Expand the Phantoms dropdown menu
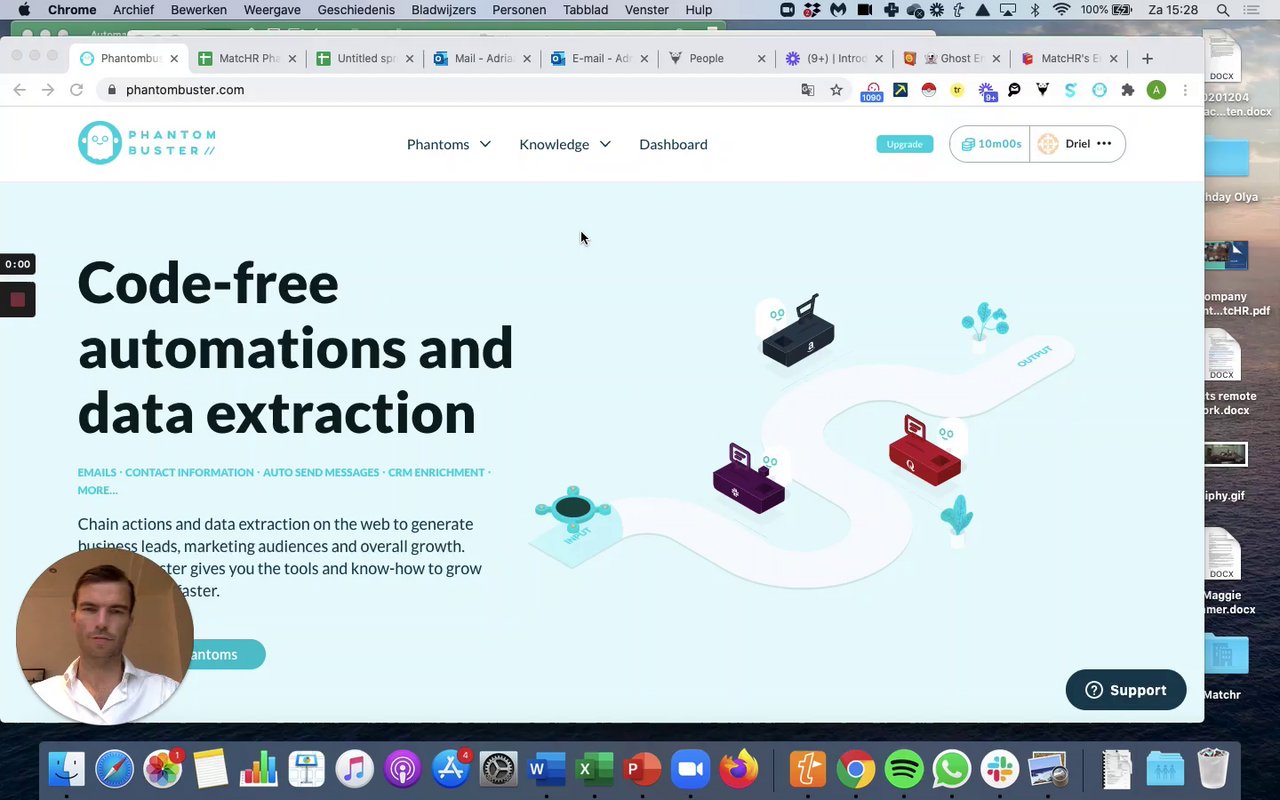The height and width of the screenshot is (800, 1280). click(x=449, y=144)
